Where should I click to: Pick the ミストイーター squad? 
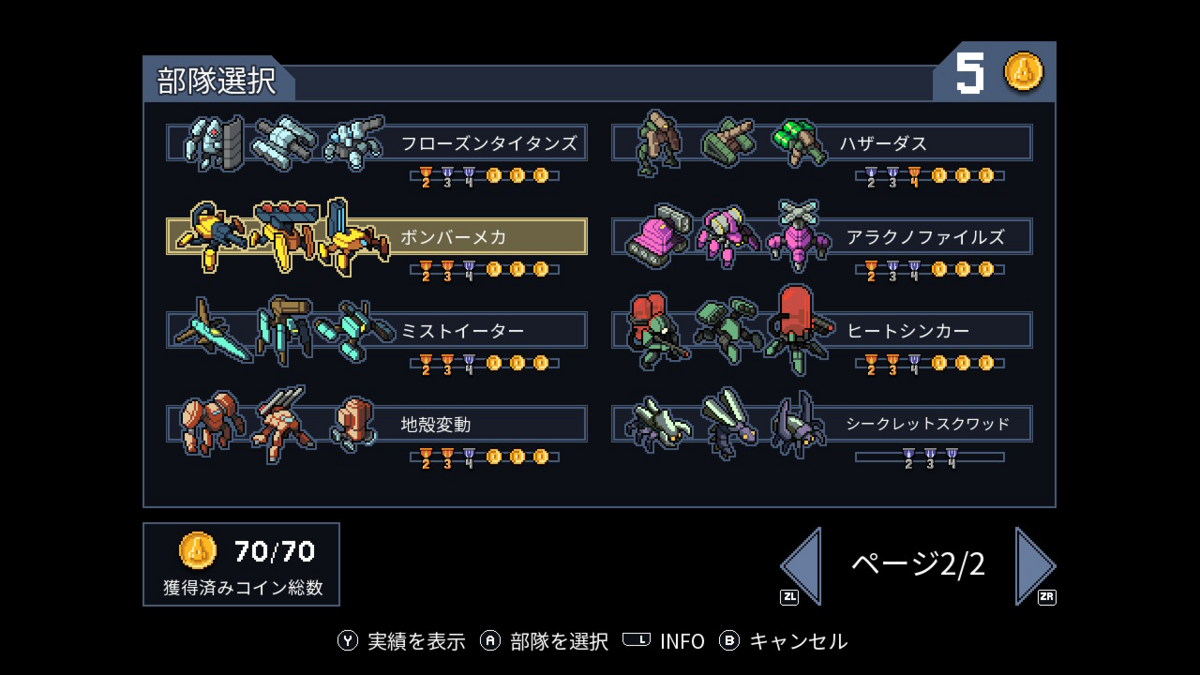tap(377, 330)
